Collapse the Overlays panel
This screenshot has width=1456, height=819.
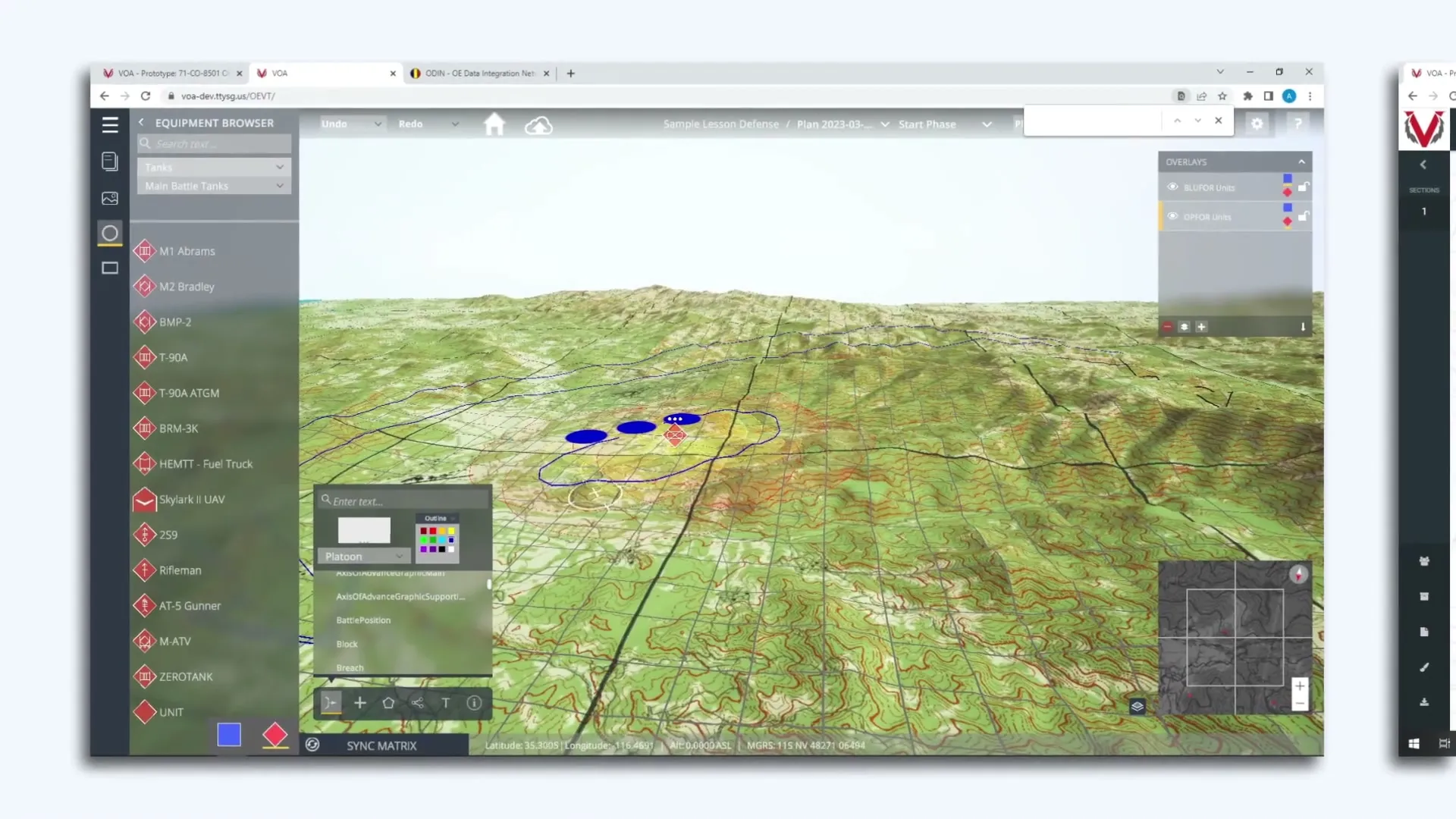pyautogui.click(x=1301, y=162)
